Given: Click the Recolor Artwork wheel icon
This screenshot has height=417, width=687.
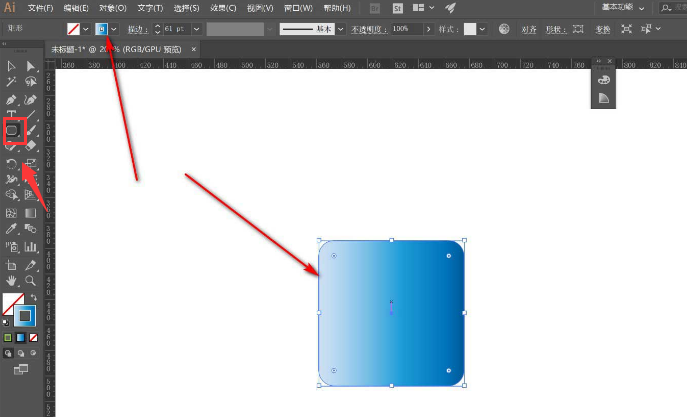Looking at the screenshot, I should (504, 29).
